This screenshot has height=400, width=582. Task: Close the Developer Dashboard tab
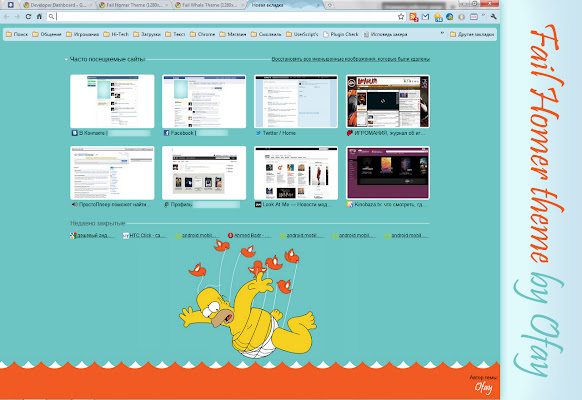91,5
